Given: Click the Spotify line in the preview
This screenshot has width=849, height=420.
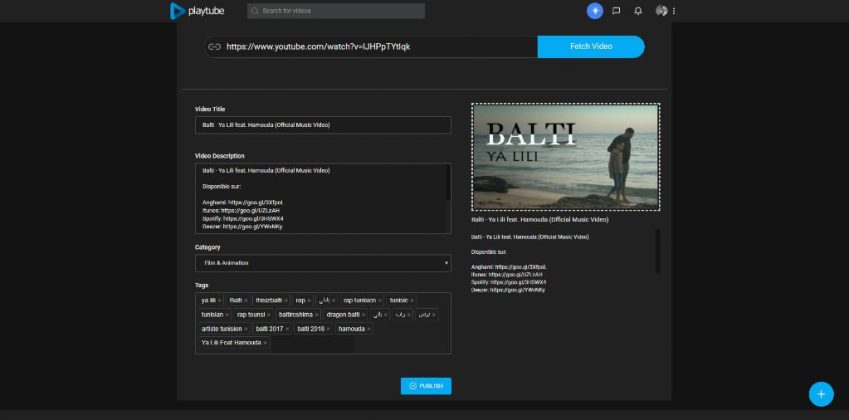Looking at the screenshot, I should click(508, 283).
